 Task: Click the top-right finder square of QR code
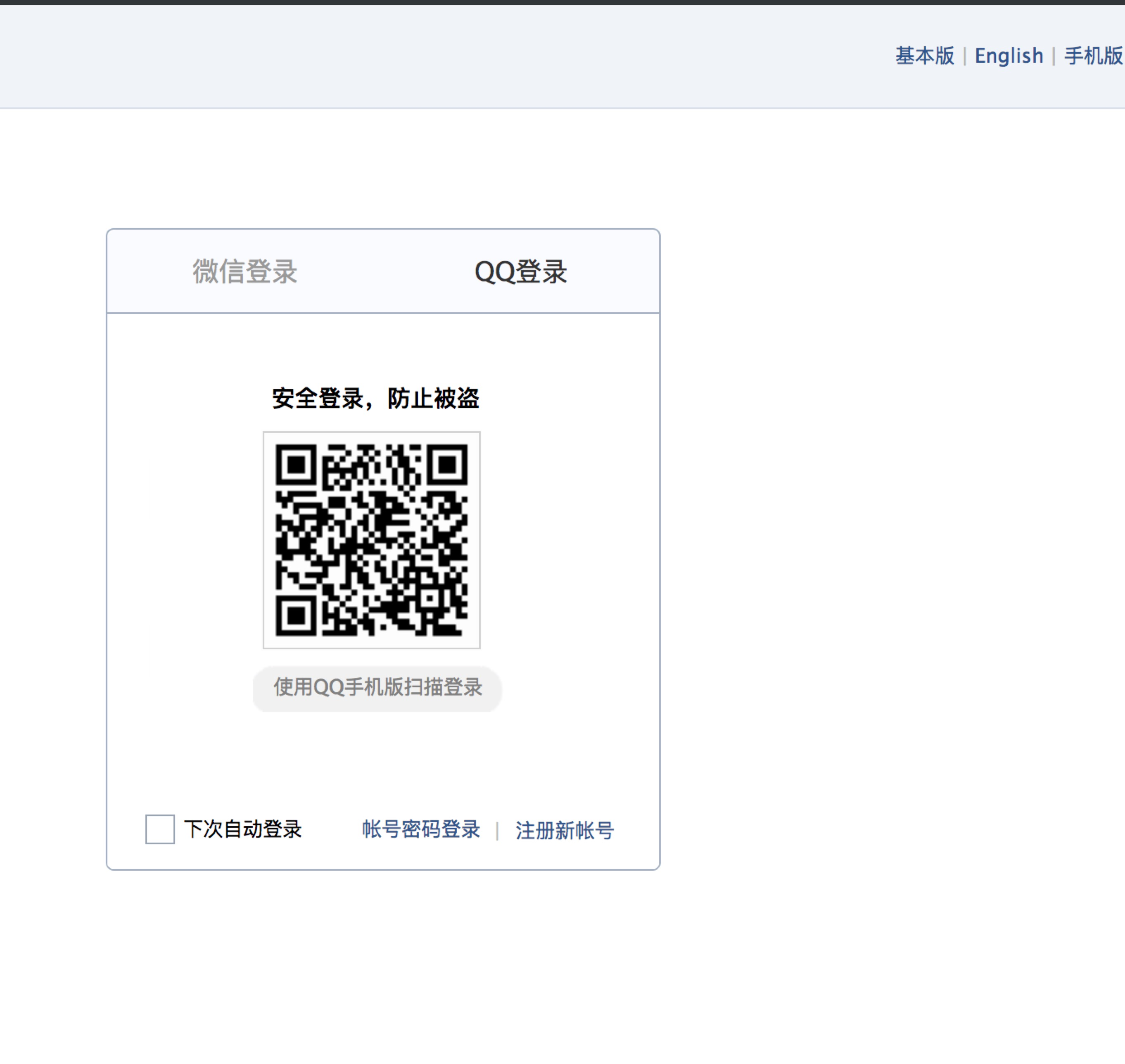tap(448, 465)
